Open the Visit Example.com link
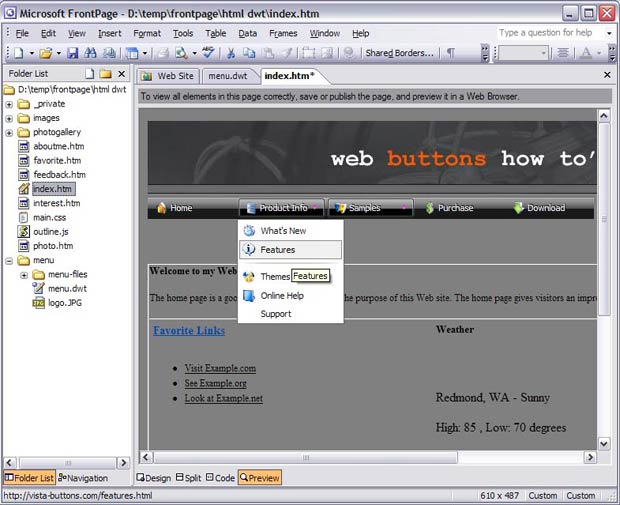Viewport: 620px width, 505px height. tap(220, 368)
